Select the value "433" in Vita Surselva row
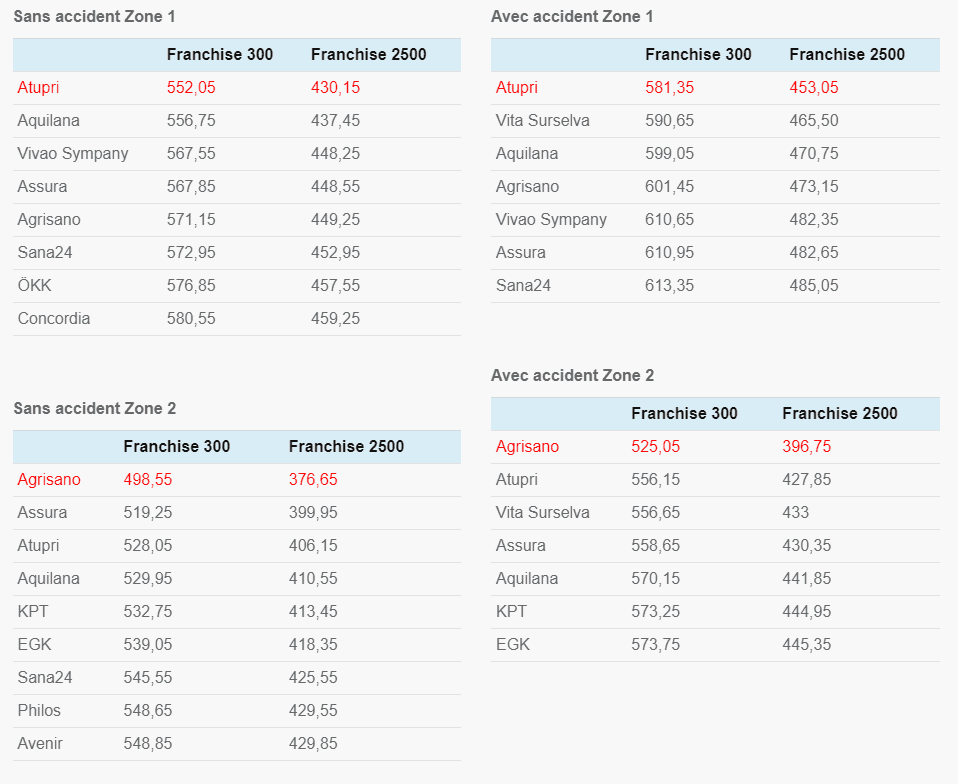 click(795, 513)
